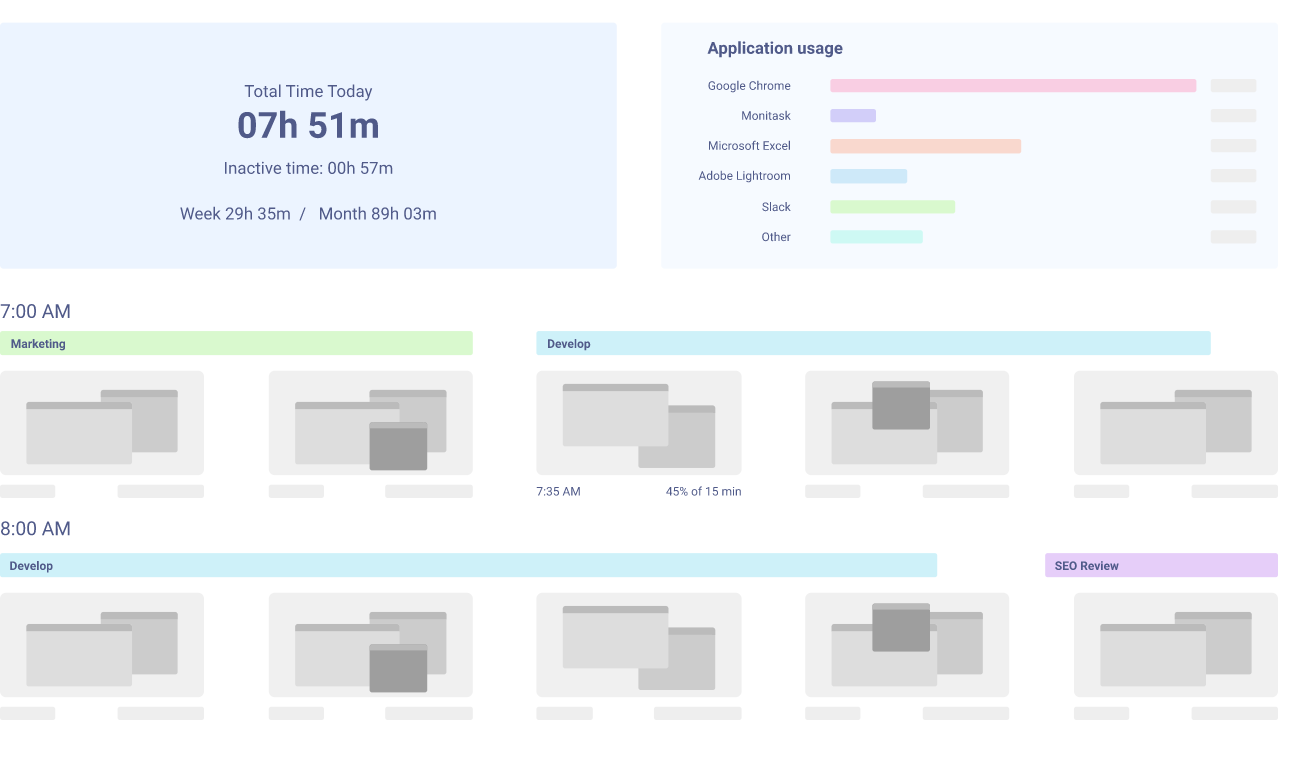Open the 7:35 AM screenshot thumbnail
The image size is (1309, 768).
pos(639,423)
